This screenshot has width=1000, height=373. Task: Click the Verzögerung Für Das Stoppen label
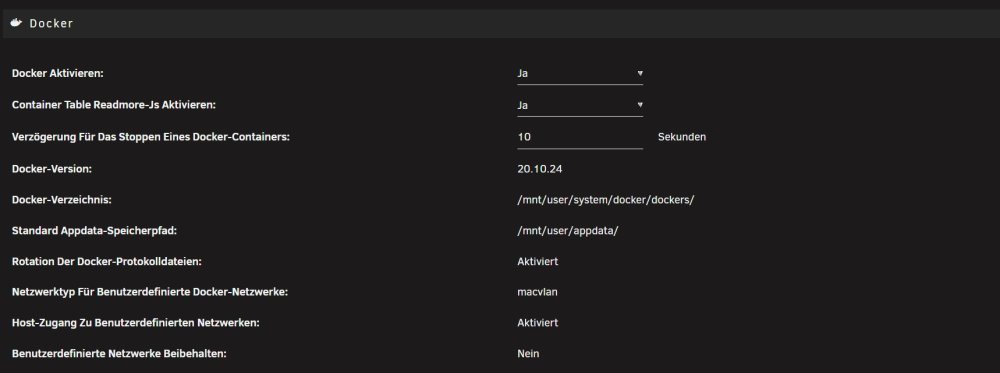coord(151,136)
